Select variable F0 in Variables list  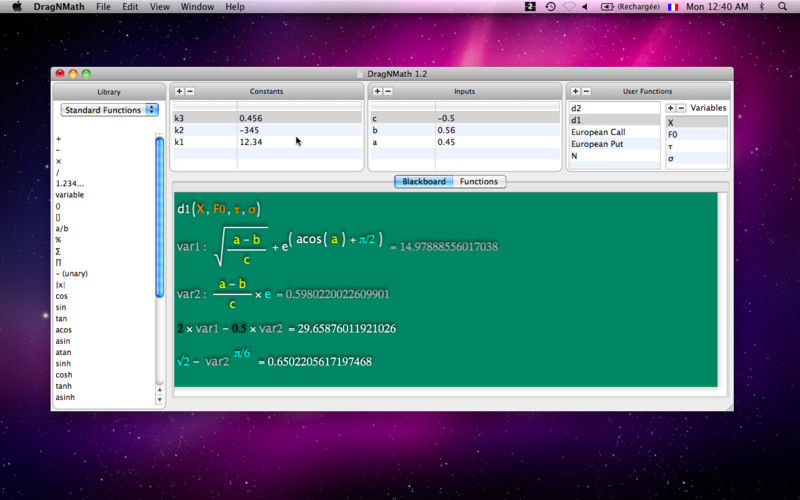(x=696, y=135)
